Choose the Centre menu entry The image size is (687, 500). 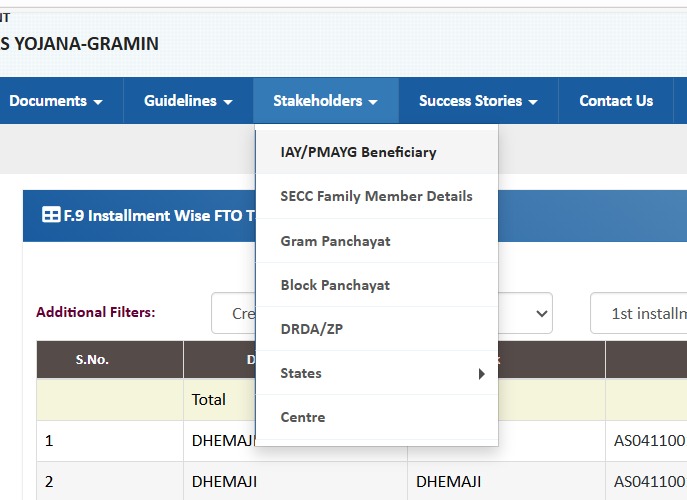[x=377, y=417]
